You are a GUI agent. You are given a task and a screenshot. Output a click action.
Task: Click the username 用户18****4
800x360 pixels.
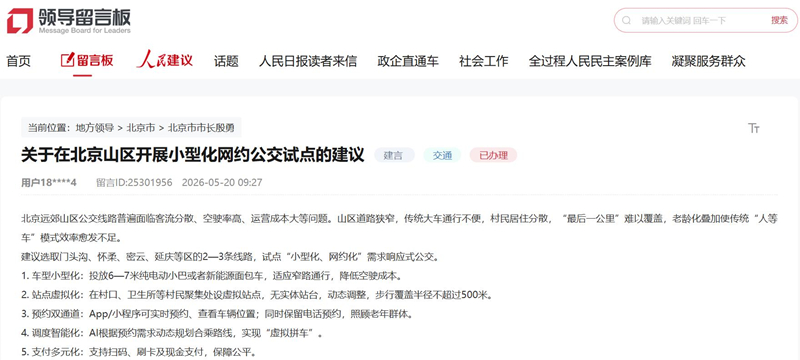coord(49,183)
